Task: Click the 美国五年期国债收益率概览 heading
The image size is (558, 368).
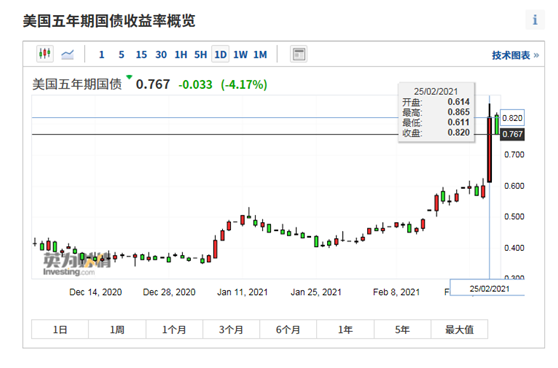Action: click(109, 21)
